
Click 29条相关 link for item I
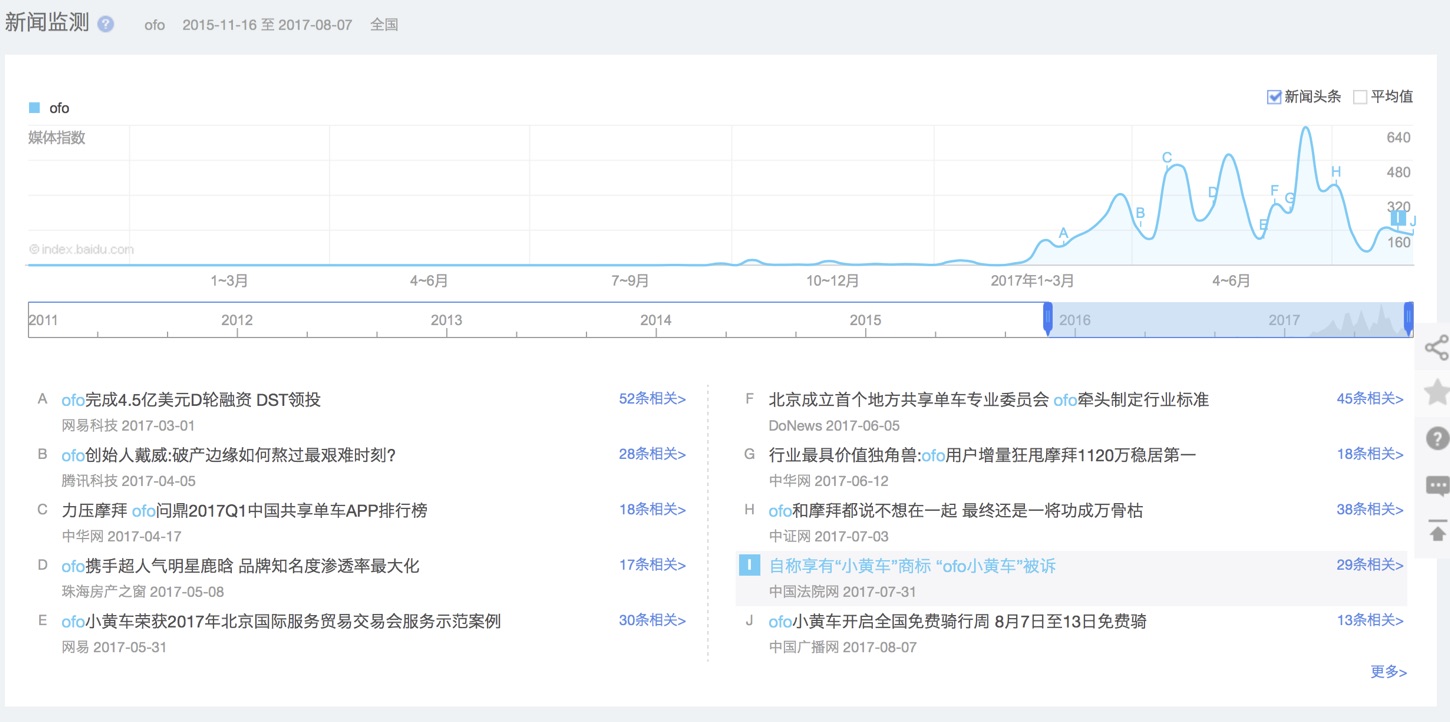coord(1370,565)
